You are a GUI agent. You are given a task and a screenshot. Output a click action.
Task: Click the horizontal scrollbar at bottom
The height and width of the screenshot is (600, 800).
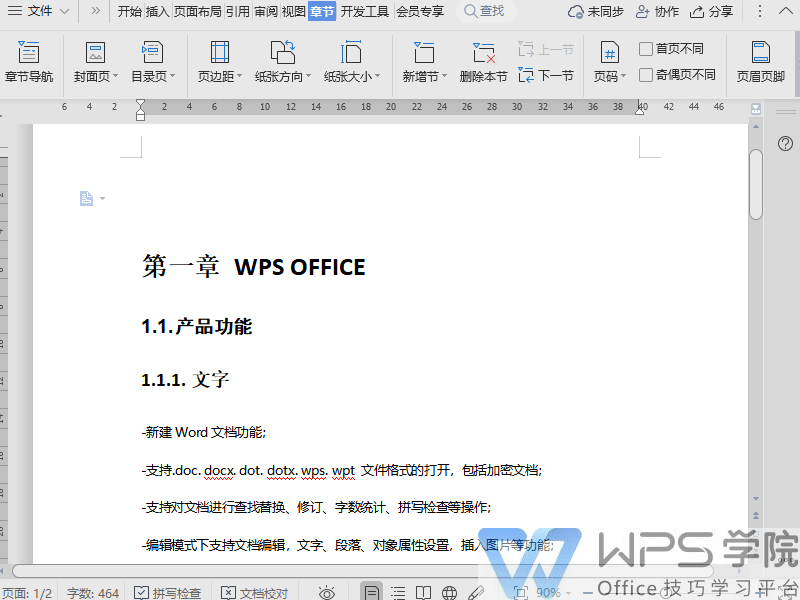pyautogui.click(x=362, y=570)
